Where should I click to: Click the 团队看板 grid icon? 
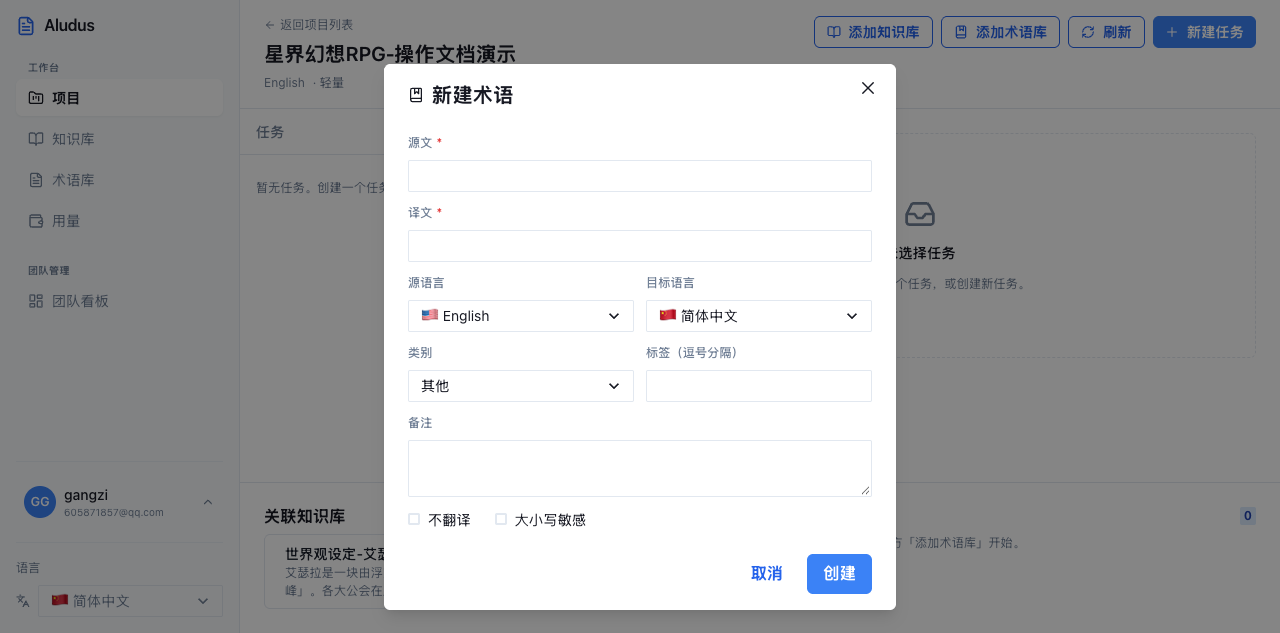pos(36,301)
